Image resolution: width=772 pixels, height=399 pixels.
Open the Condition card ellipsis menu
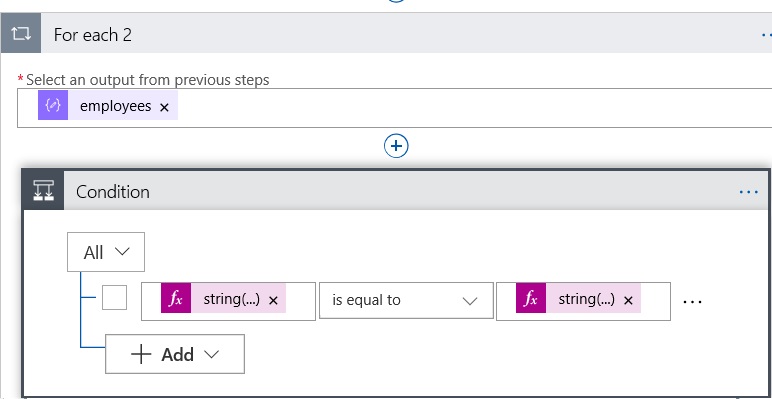coord(748,192)
